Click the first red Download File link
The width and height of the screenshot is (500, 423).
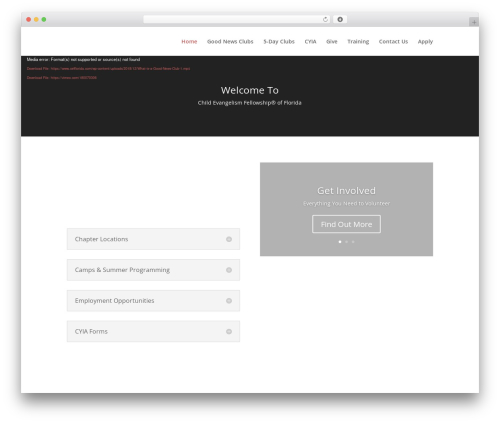108,69
